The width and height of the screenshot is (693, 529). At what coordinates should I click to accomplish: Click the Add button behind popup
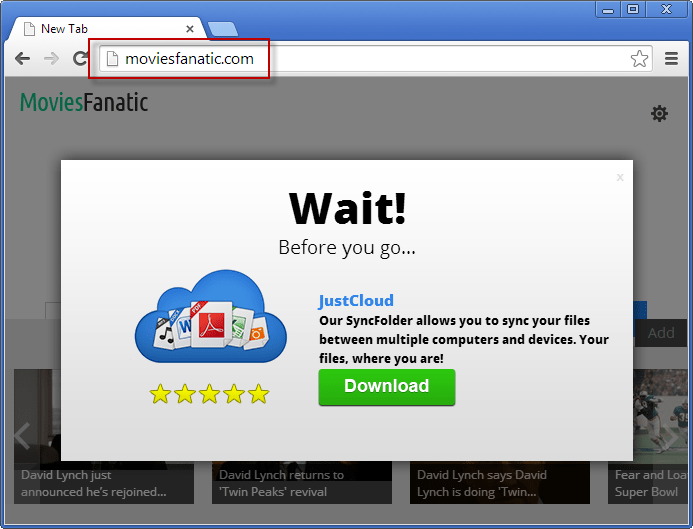coord(661,333)
